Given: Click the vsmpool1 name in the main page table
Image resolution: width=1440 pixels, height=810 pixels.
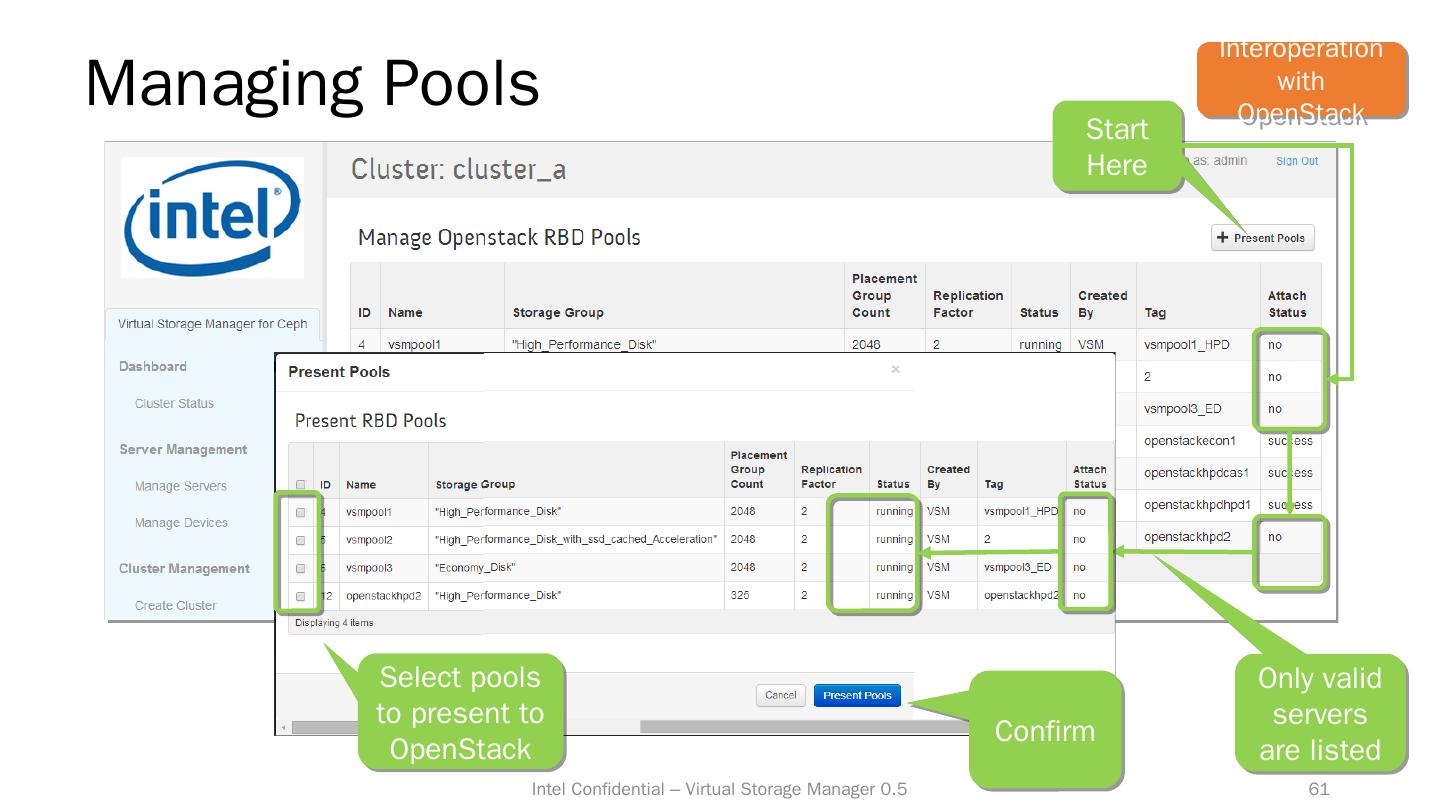Looking at the screenshot, I should [414, 345].
